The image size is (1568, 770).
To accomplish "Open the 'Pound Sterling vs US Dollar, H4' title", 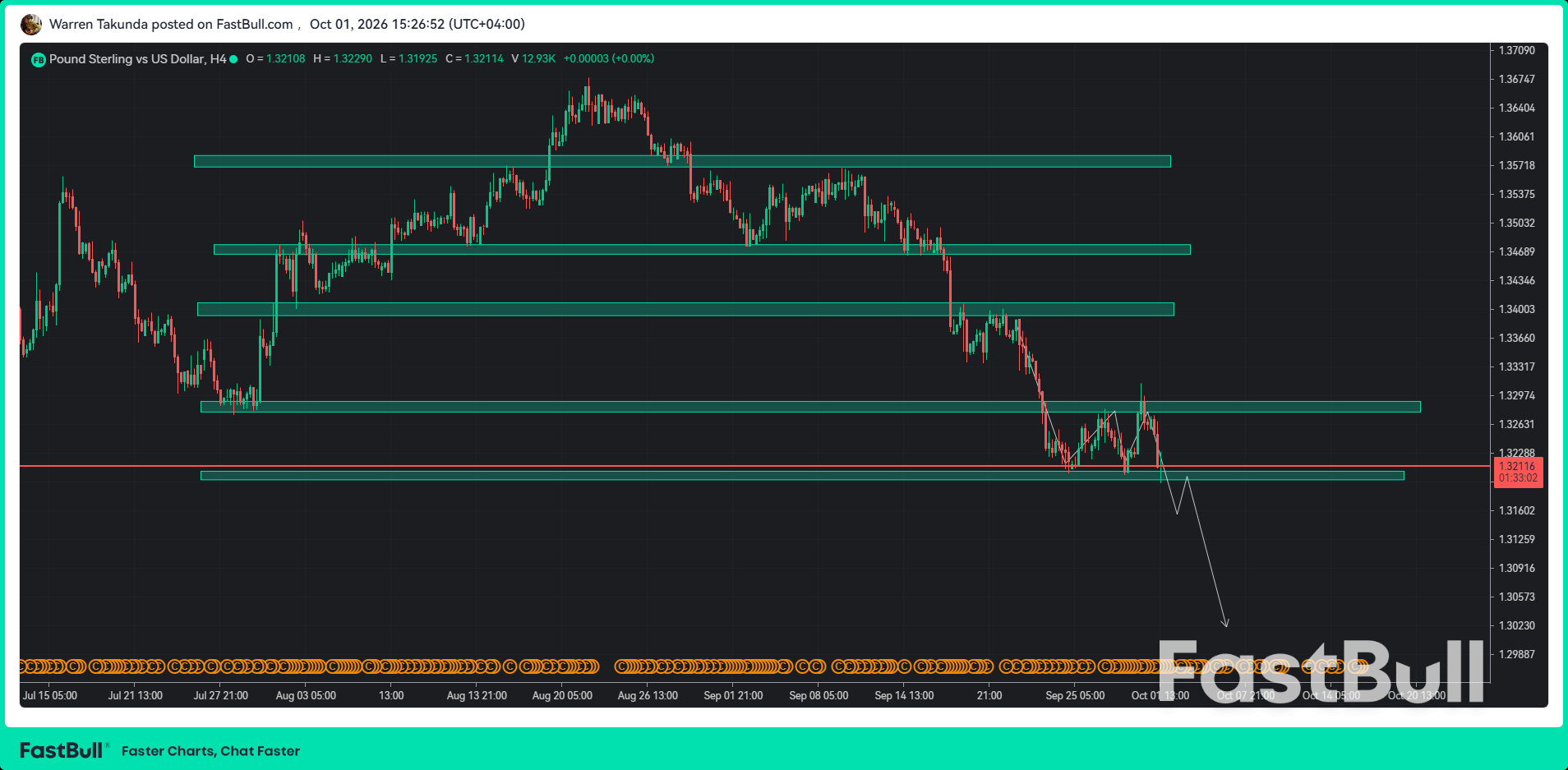I will 137,59.
